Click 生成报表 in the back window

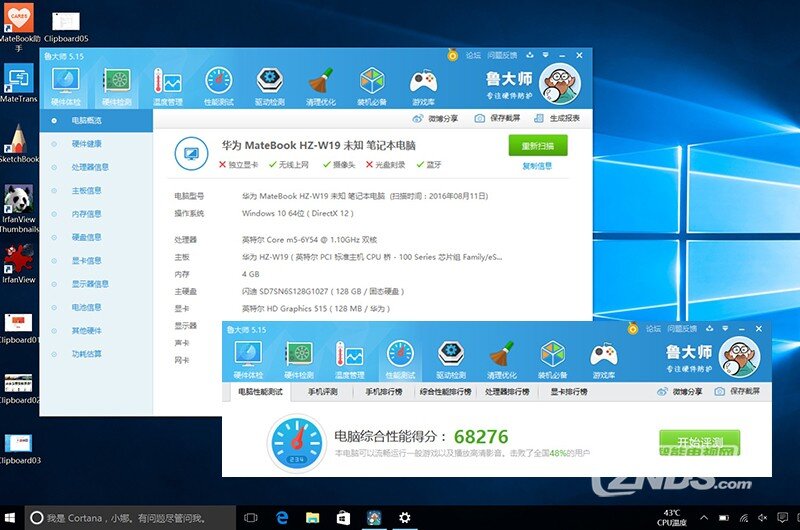[x=557, y=118]
